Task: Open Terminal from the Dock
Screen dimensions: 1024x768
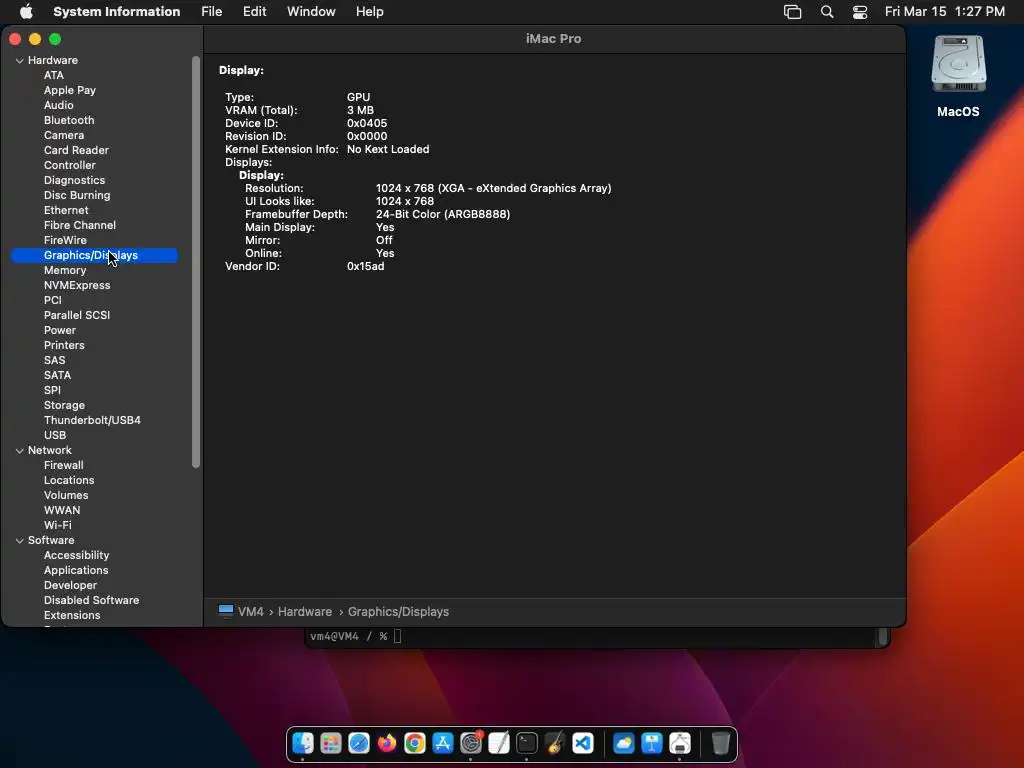Action: coord(527,743)
